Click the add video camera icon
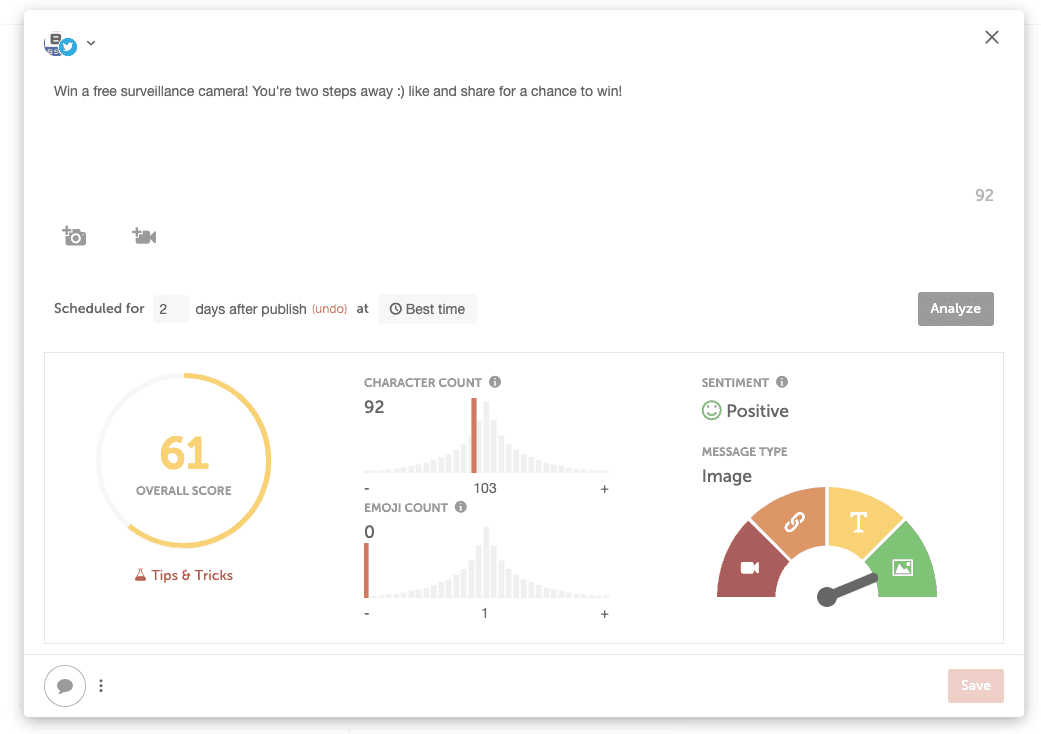This screenshot has height=734, width=1041. click(144, 236)
